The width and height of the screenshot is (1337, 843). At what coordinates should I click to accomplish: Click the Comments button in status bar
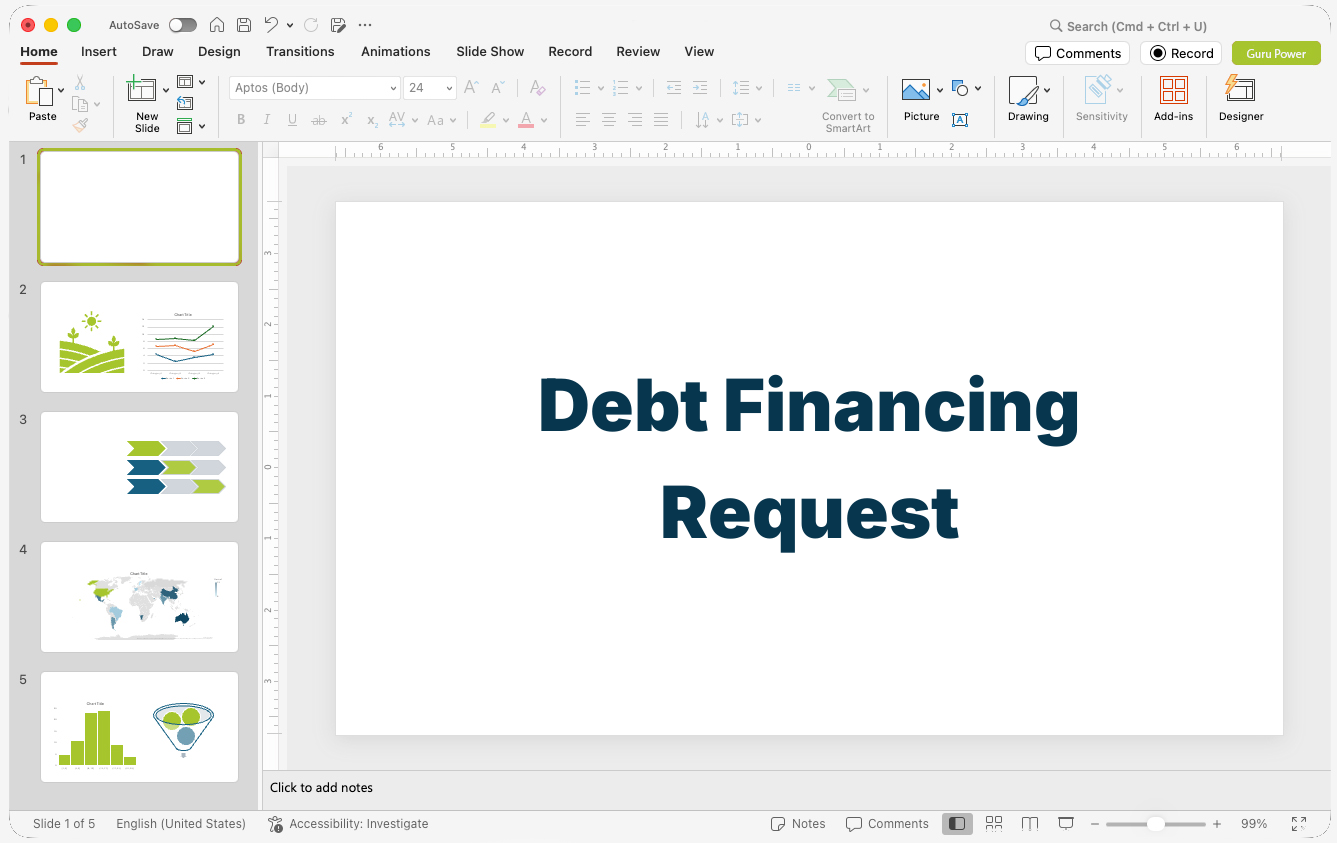click(887, 824)
